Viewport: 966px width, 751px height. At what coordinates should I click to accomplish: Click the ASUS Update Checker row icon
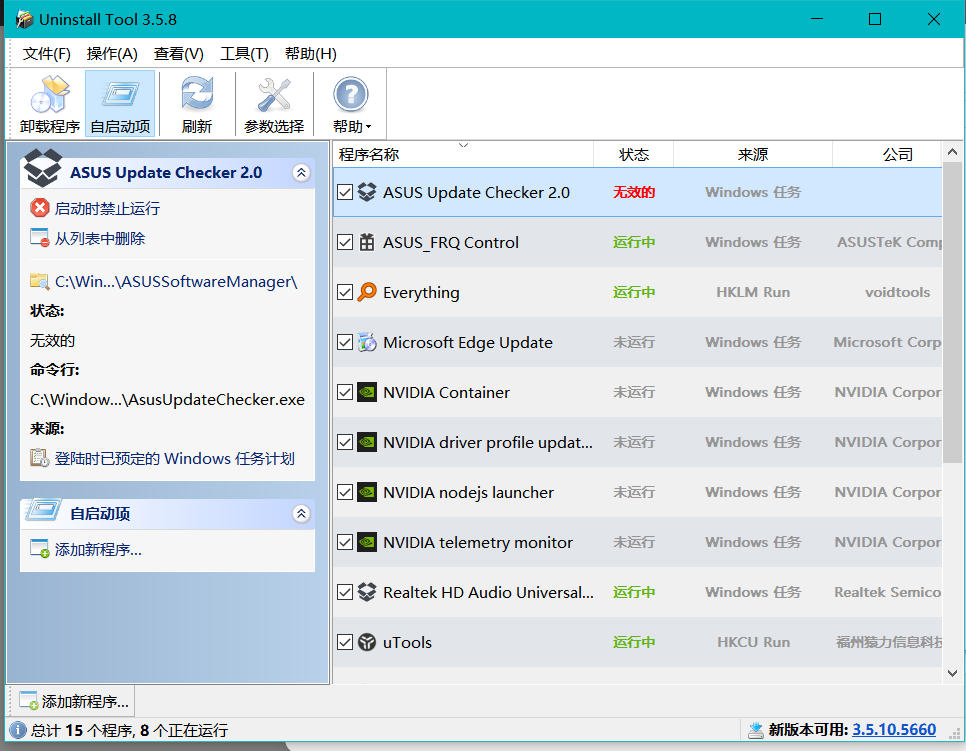tap(367, 192)
